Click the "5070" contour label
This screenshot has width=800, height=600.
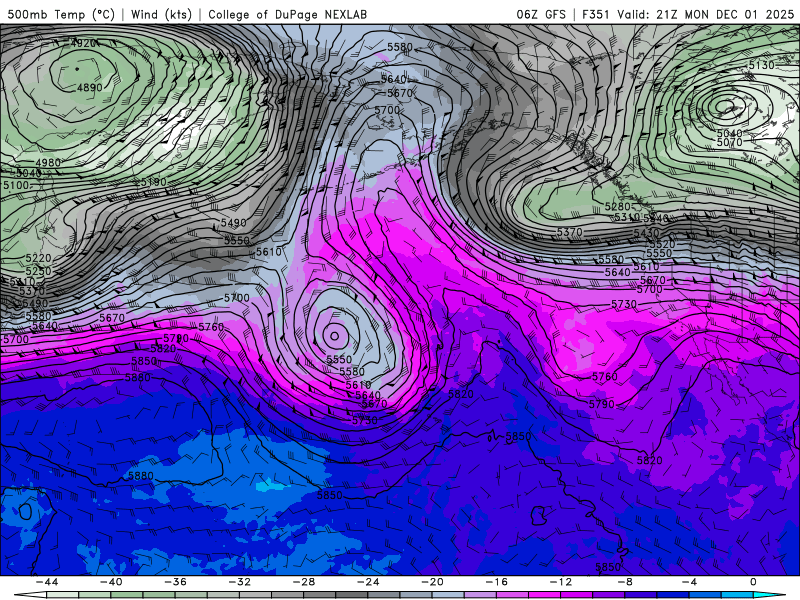[729, 142]
